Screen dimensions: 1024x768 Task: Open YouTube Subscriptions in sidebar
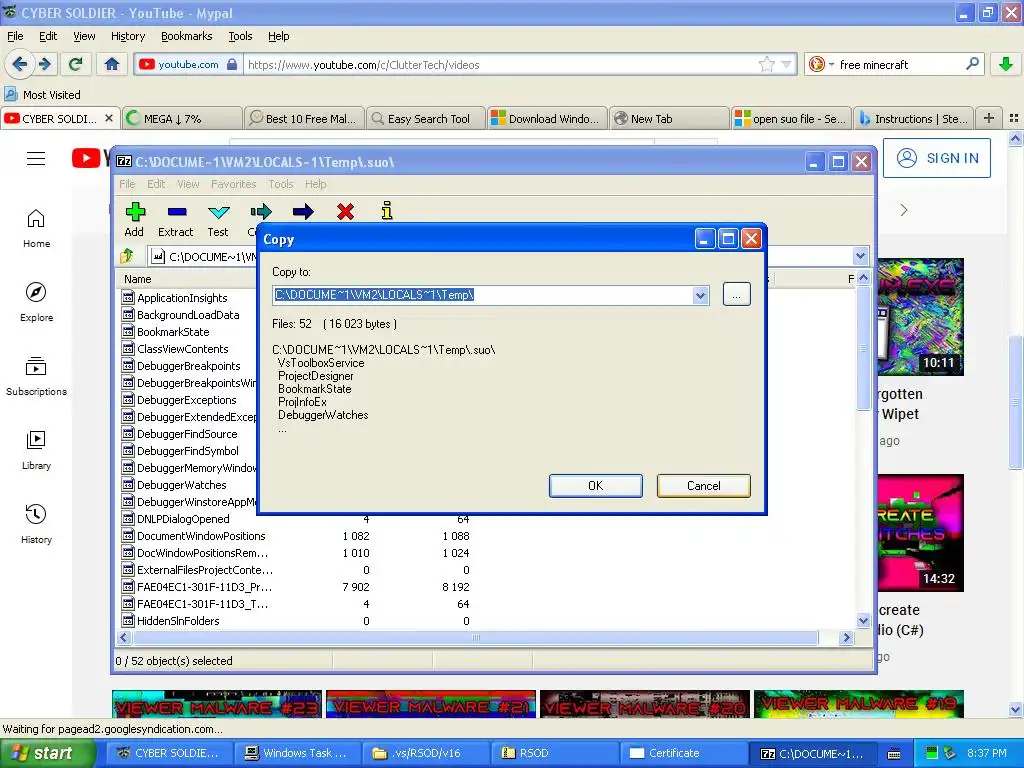click(37, 376)
